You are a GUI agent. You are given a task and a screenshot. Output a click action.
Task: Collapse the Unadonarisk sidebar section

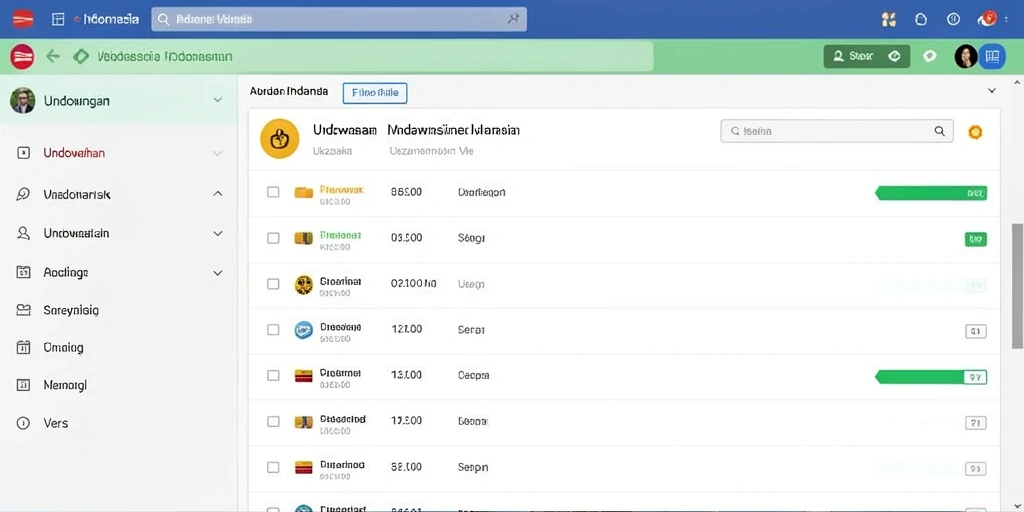pos(217,194)
